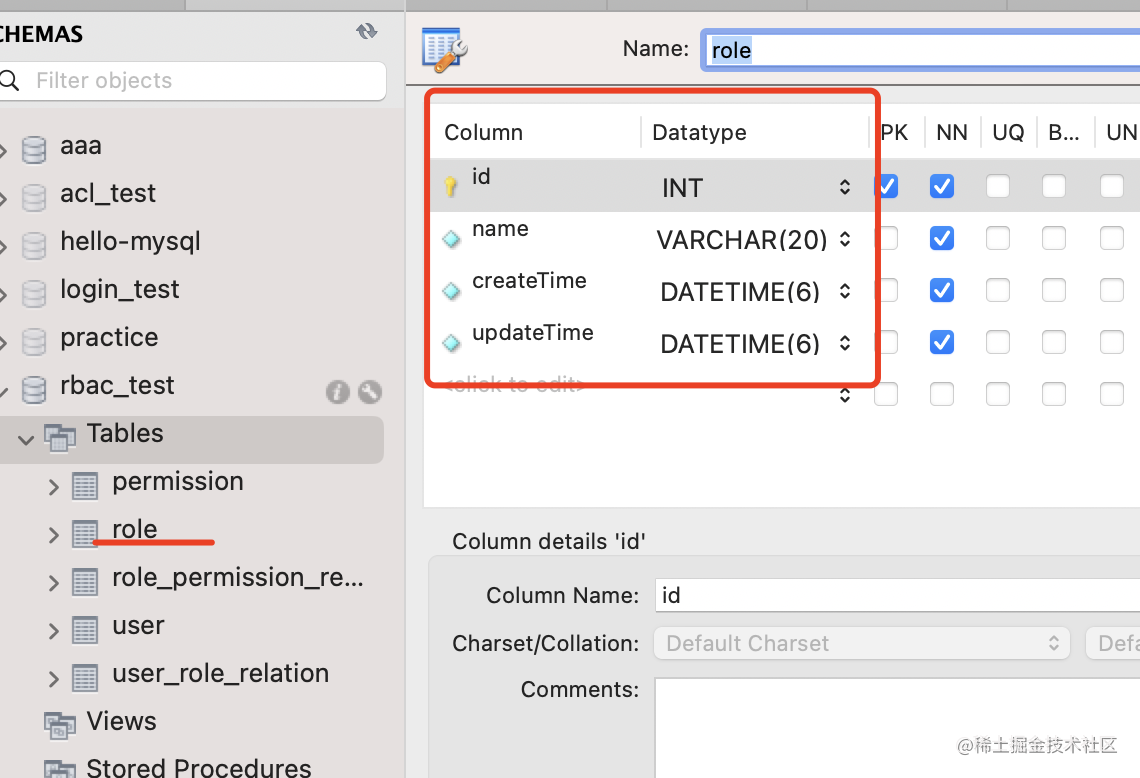Uncheck the NN checkbox for id
1140x778 pixels.
(x=942, y=186)
